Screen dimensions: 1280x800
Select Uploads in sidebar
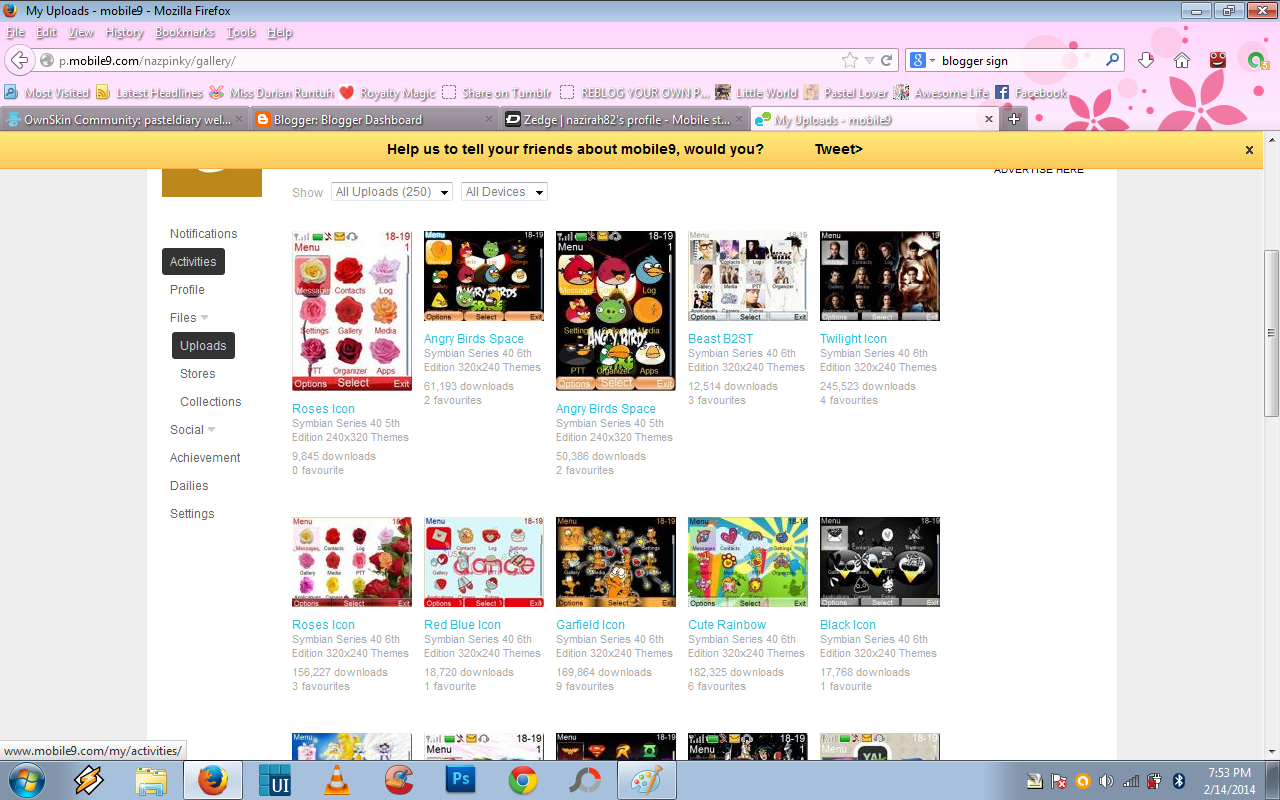tap(203, 346)
